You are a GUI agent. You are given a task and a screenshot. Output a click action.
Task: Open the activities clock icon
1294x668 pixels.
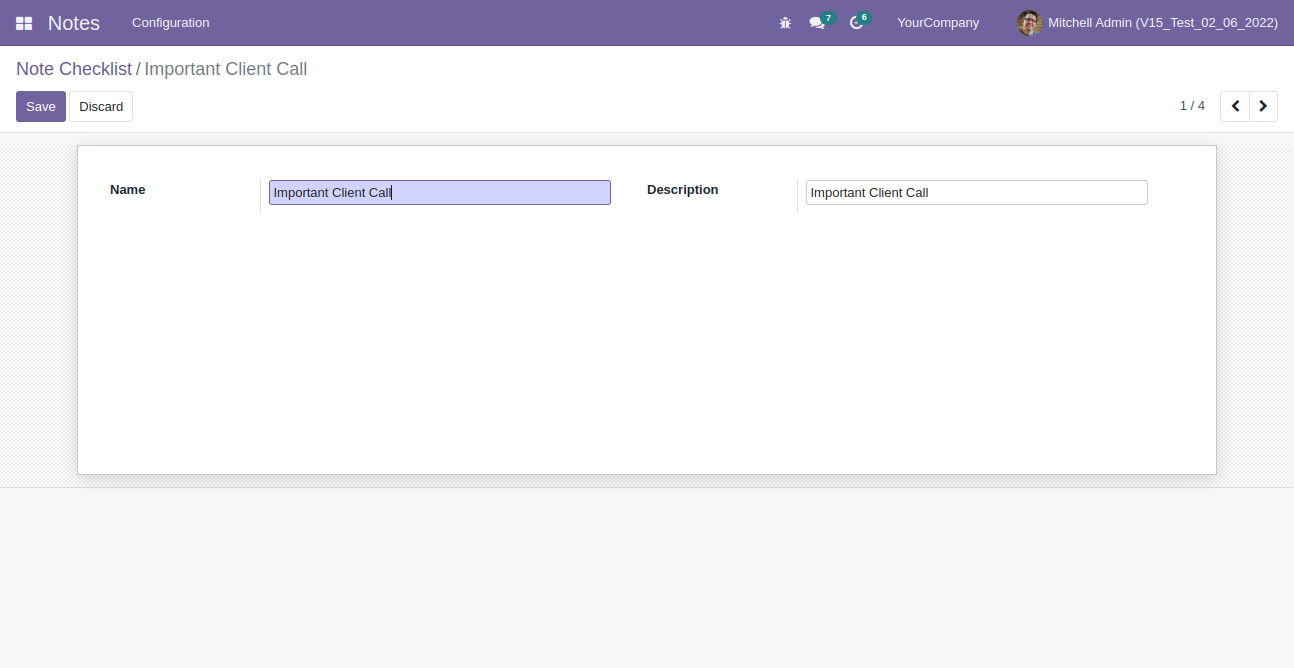click(x=856, y=23)
